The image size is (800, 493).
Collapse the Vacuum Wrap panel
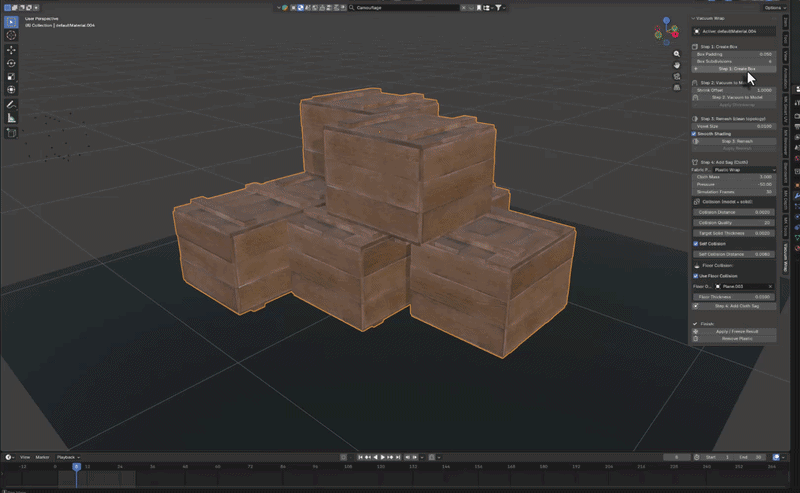(x=693, y=18)
